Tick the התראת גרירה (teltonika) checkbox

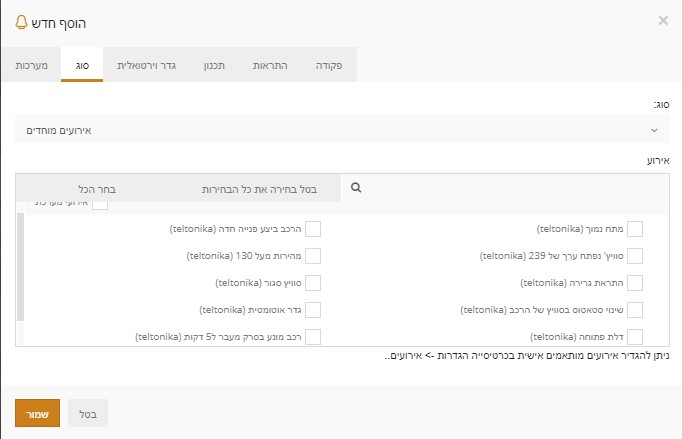tap(635, 283)
